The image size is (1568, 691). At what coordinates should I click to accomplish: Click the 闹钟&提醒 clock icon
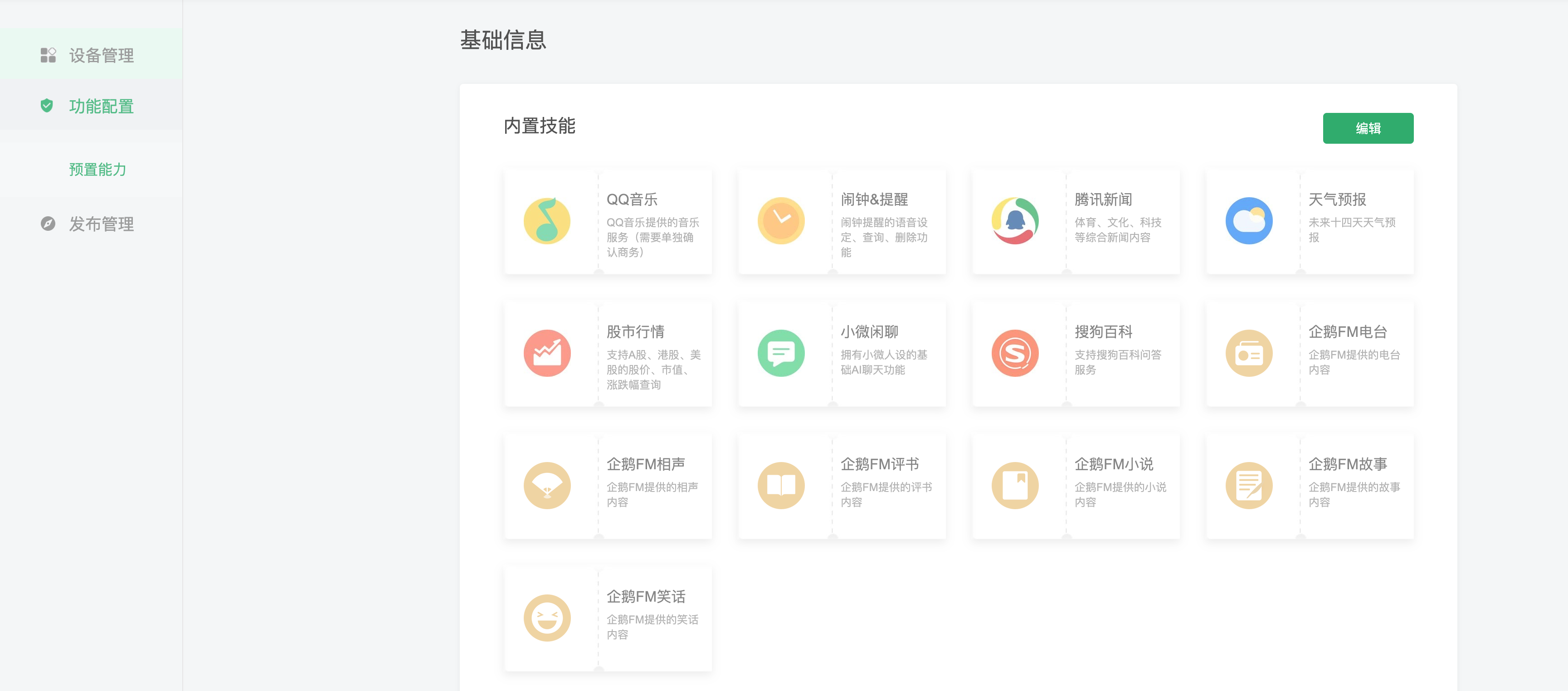[x=780, y=221]
